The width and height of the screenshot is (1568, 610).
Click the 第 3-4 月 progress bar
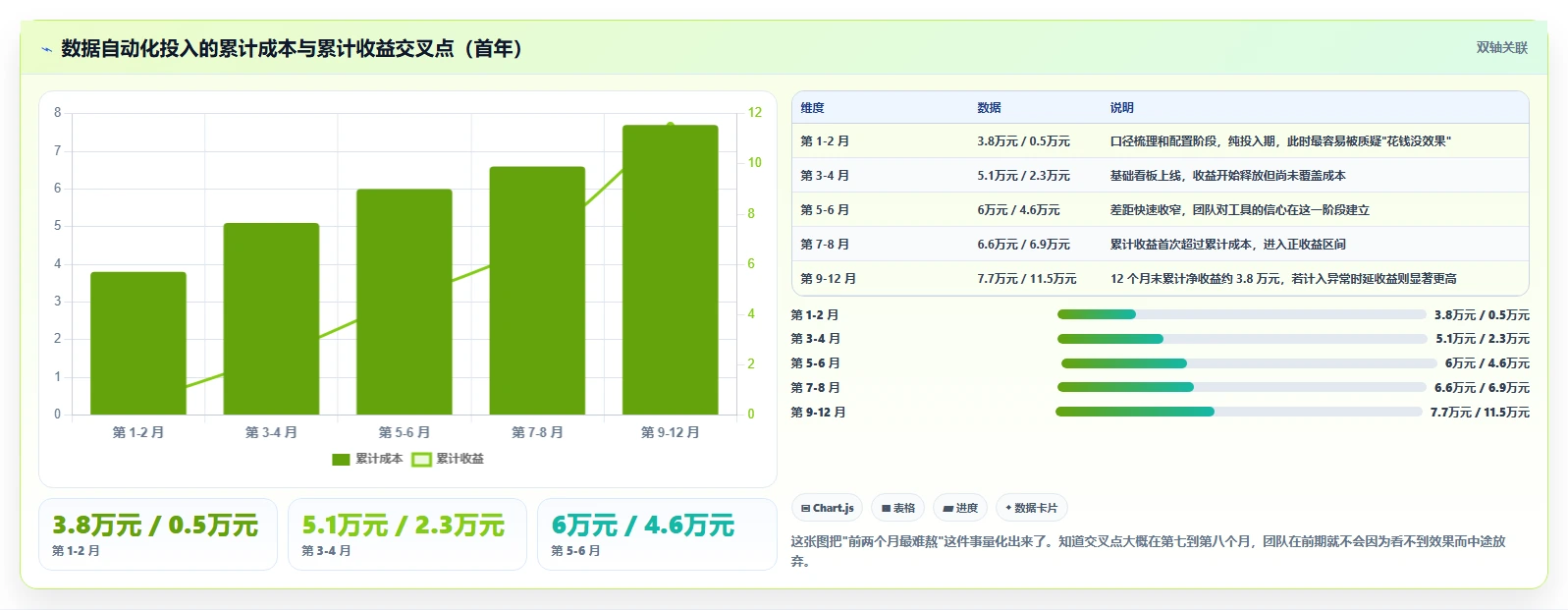1242,339
